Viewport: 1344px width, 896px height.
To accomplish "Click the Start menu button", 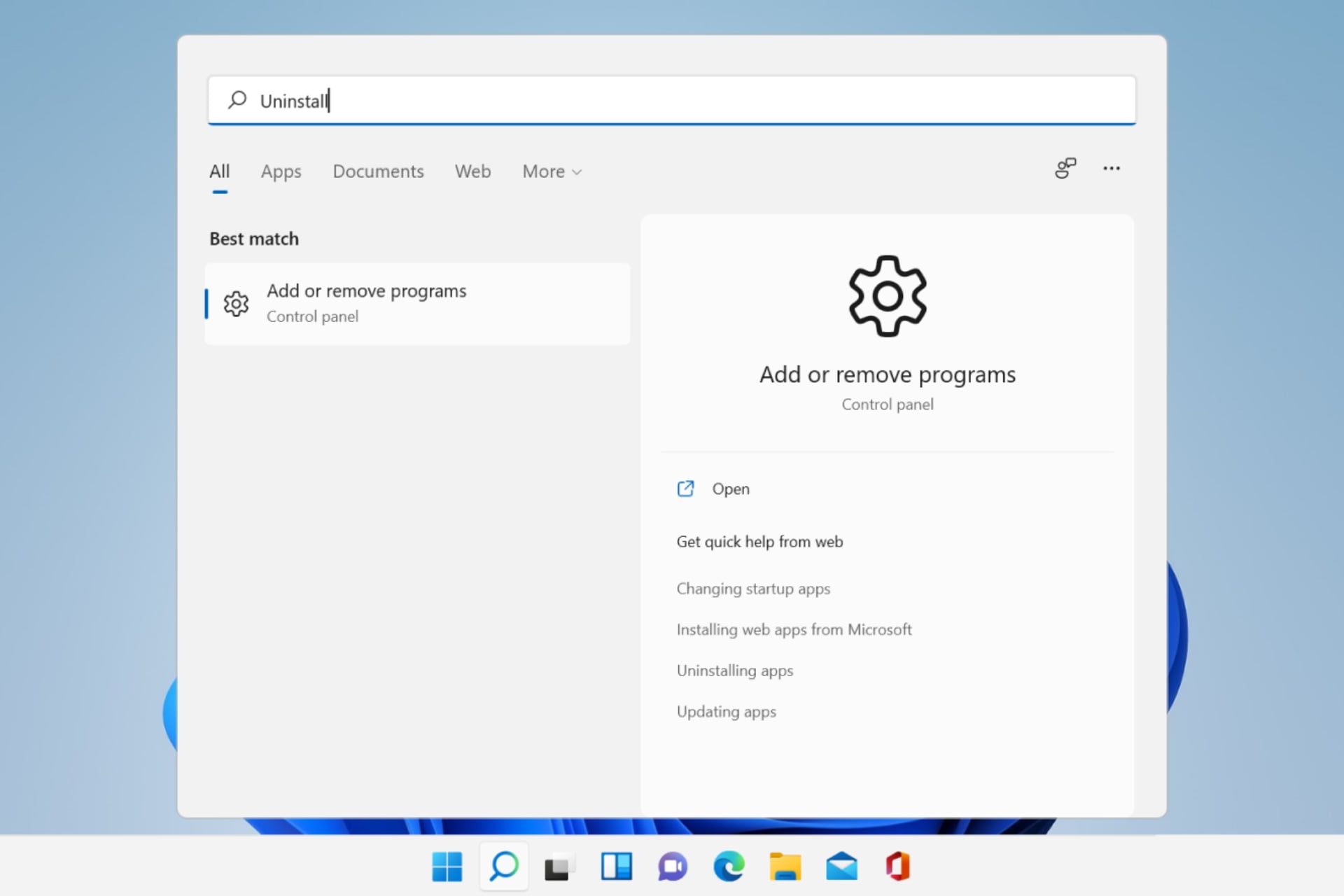I will tap(447, 866).
